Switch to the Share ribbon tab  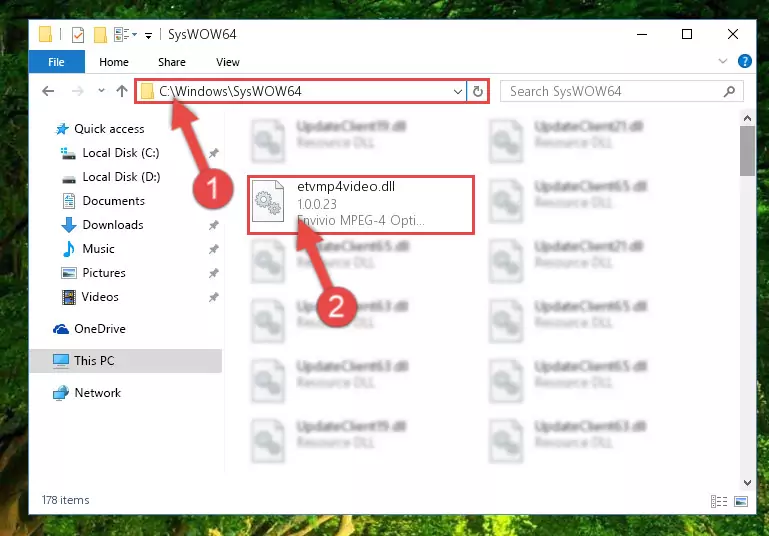click(x=172, y=62)
